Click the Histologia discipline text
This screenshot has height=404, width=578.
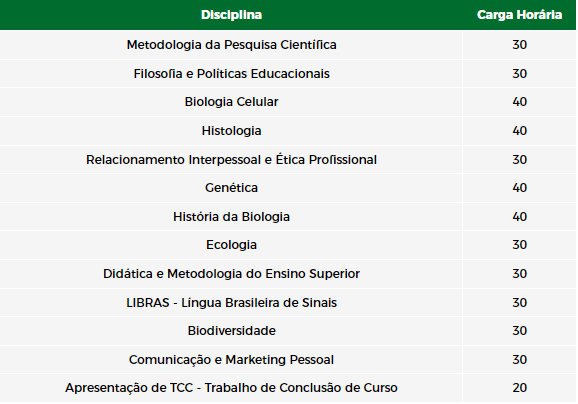coord(231,130)
